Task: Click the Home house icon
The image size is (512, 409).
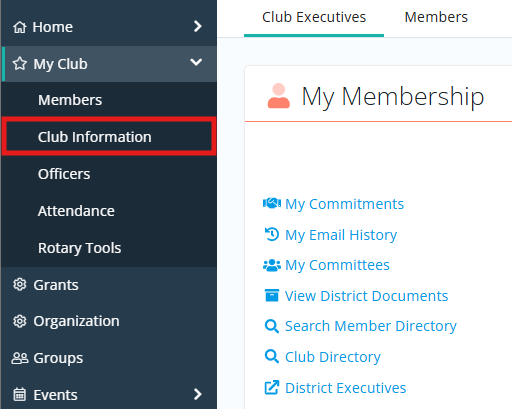Action: tap(20, 27)
